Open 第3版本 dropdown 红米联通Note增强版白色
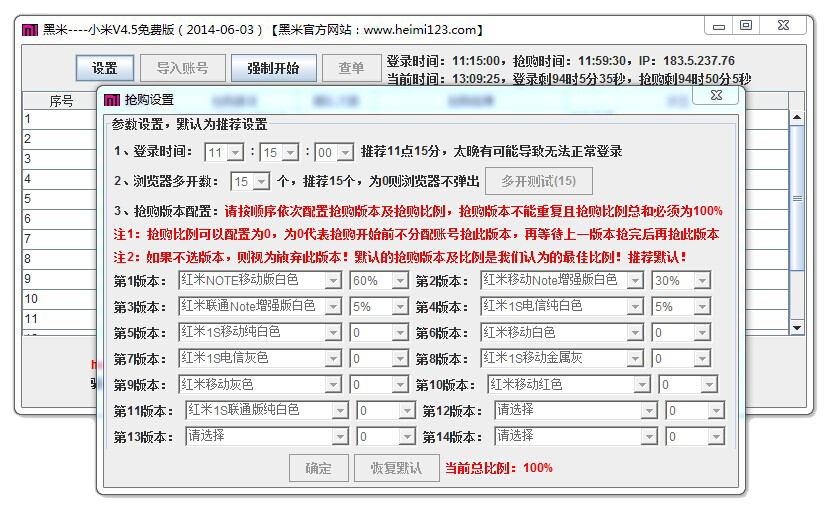Image resolution: width=828 pixels, height=509 pixels. click(x=260, y=306)
